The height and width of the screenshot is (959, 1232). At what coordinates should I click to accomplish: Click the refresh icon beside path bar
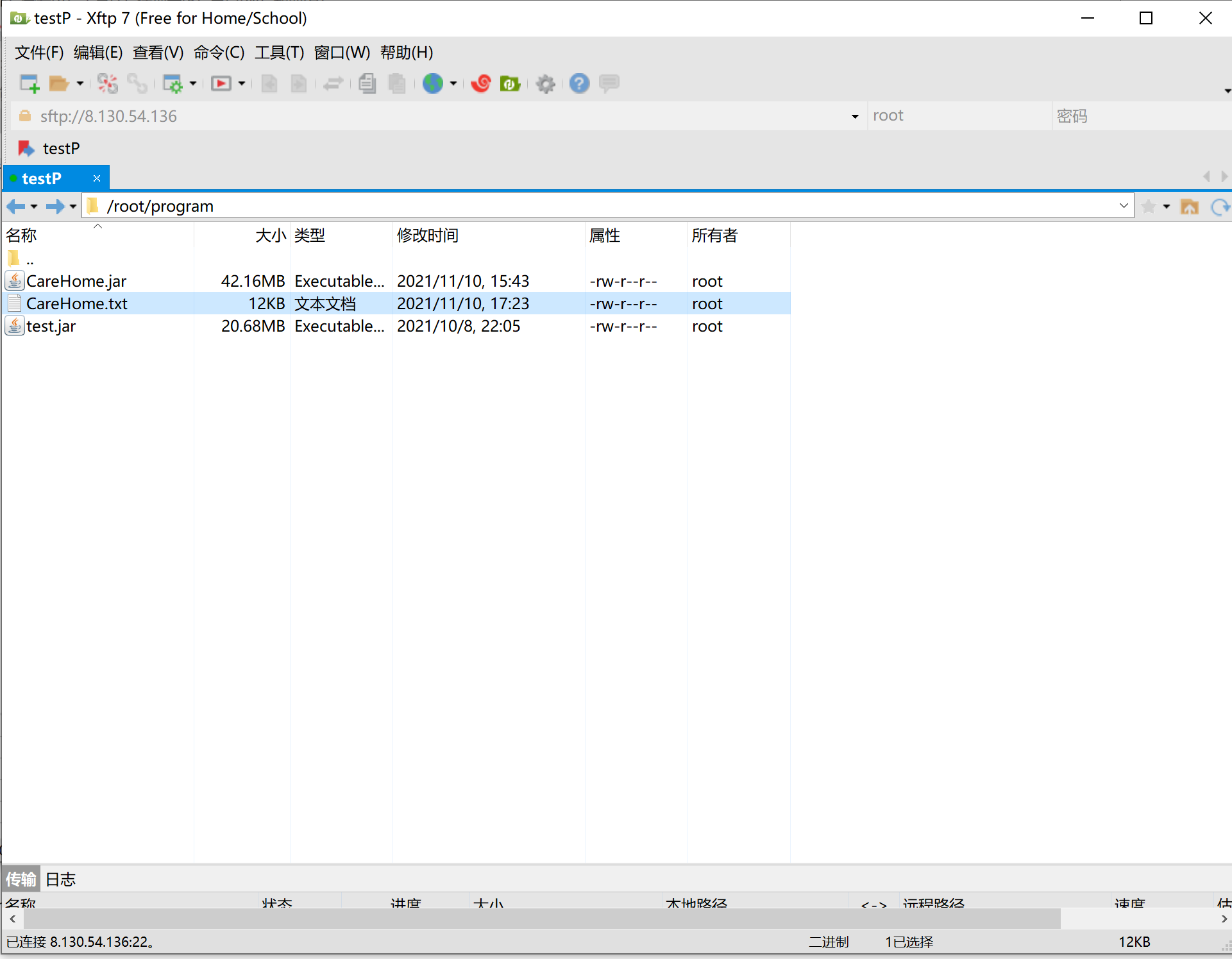(1219, 207)
